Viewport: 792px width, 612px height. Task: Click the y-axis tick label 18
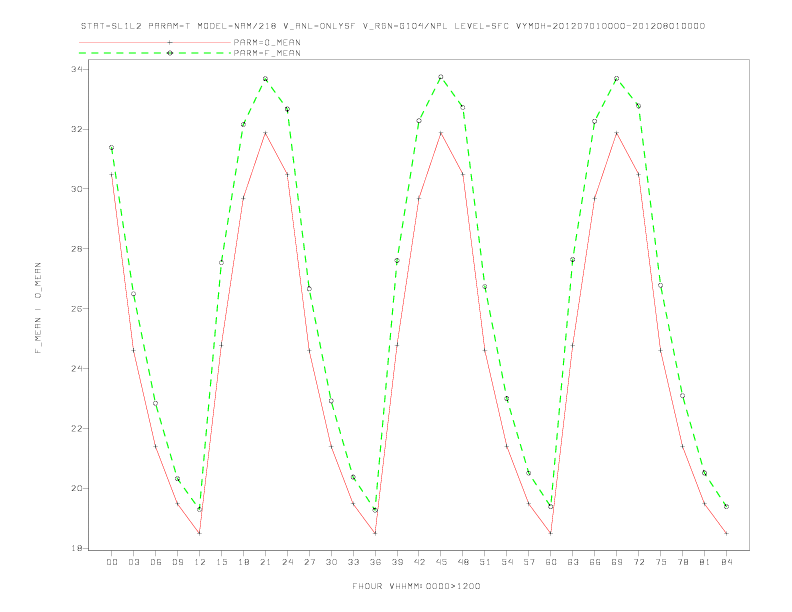click(76, 548)
